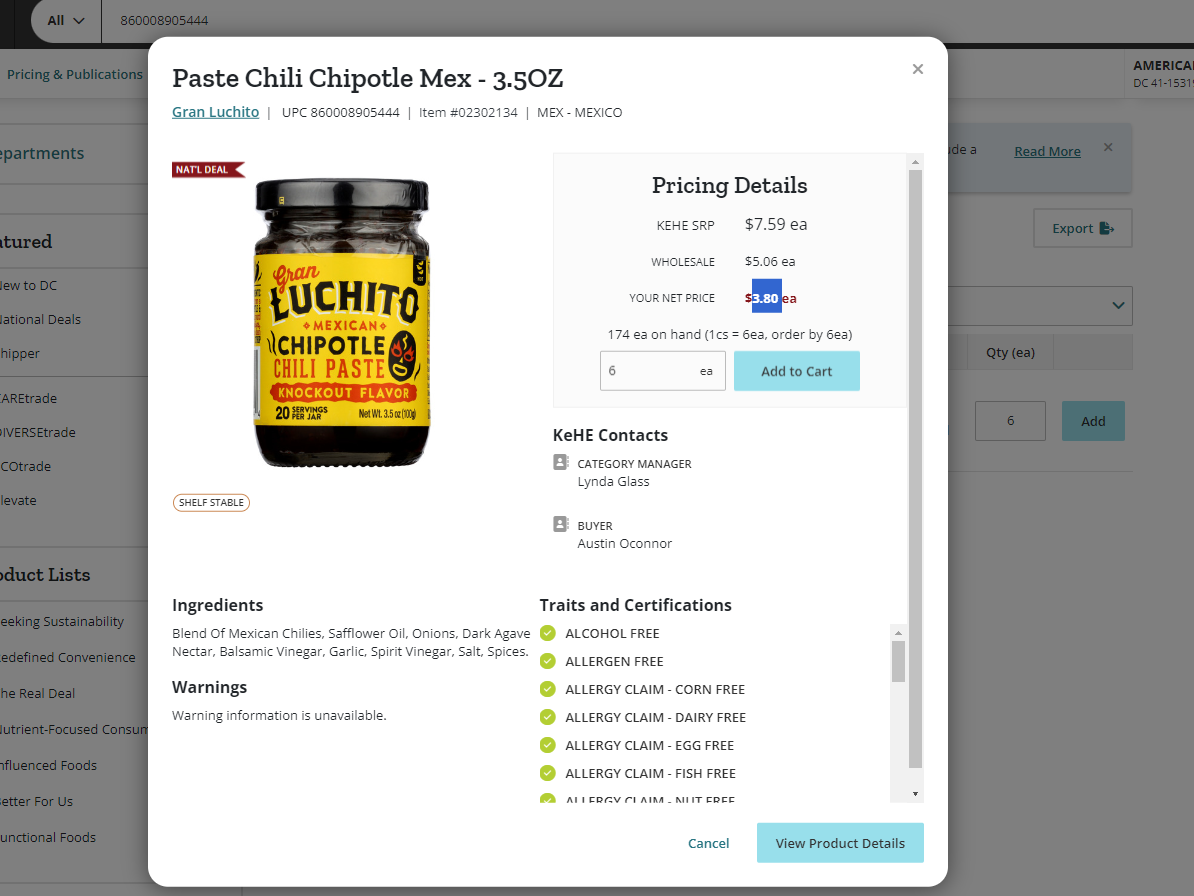Open the All search category dropdown
This screenshot has height=896, width=1194.
click(65, 21)
